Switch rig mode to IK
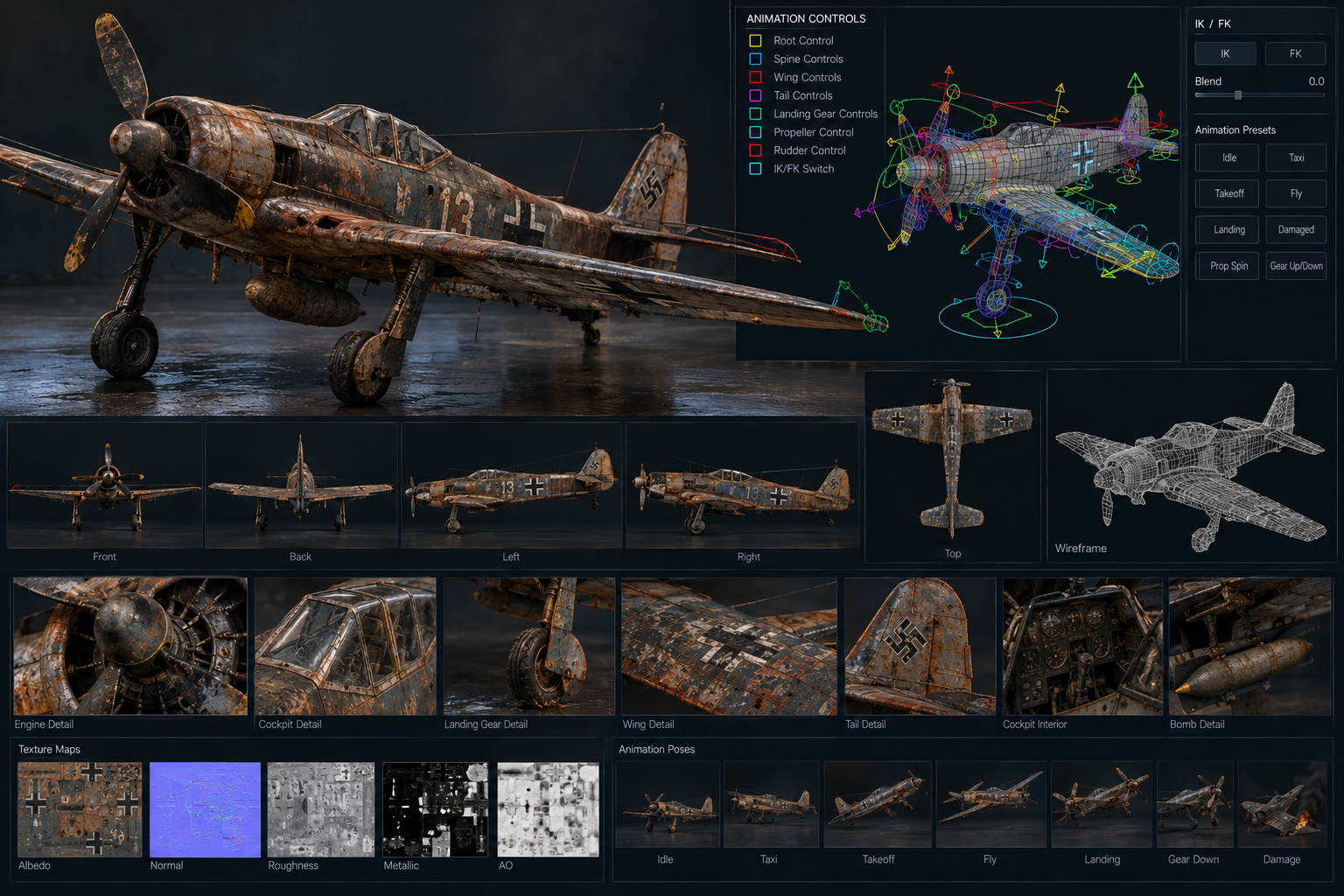The image size is (1344, 896). tap(1225, 53)
